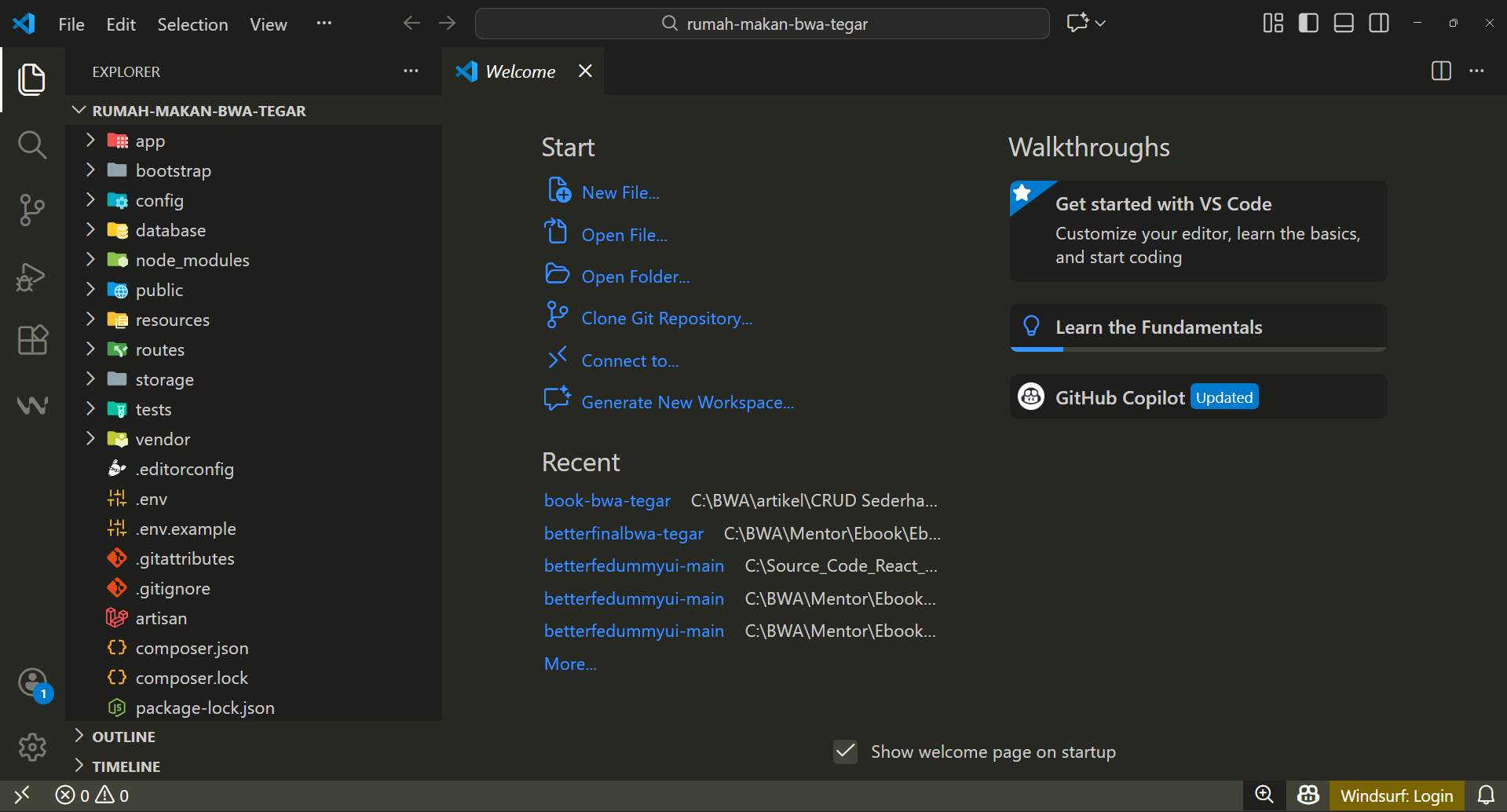This screenshot has height=812, width=1507.
Task: Open the Search view in activity bar
Action: (31, 144)
